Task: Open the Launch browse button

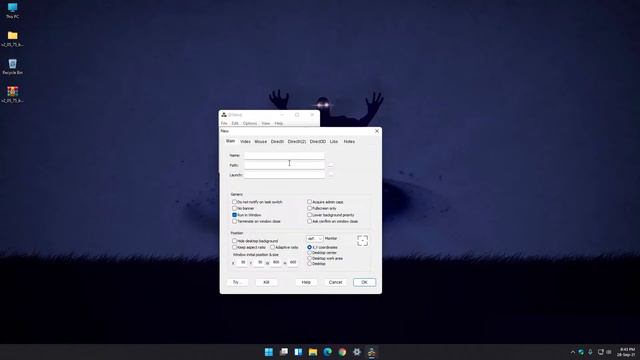Action: (x=331, y=174)
